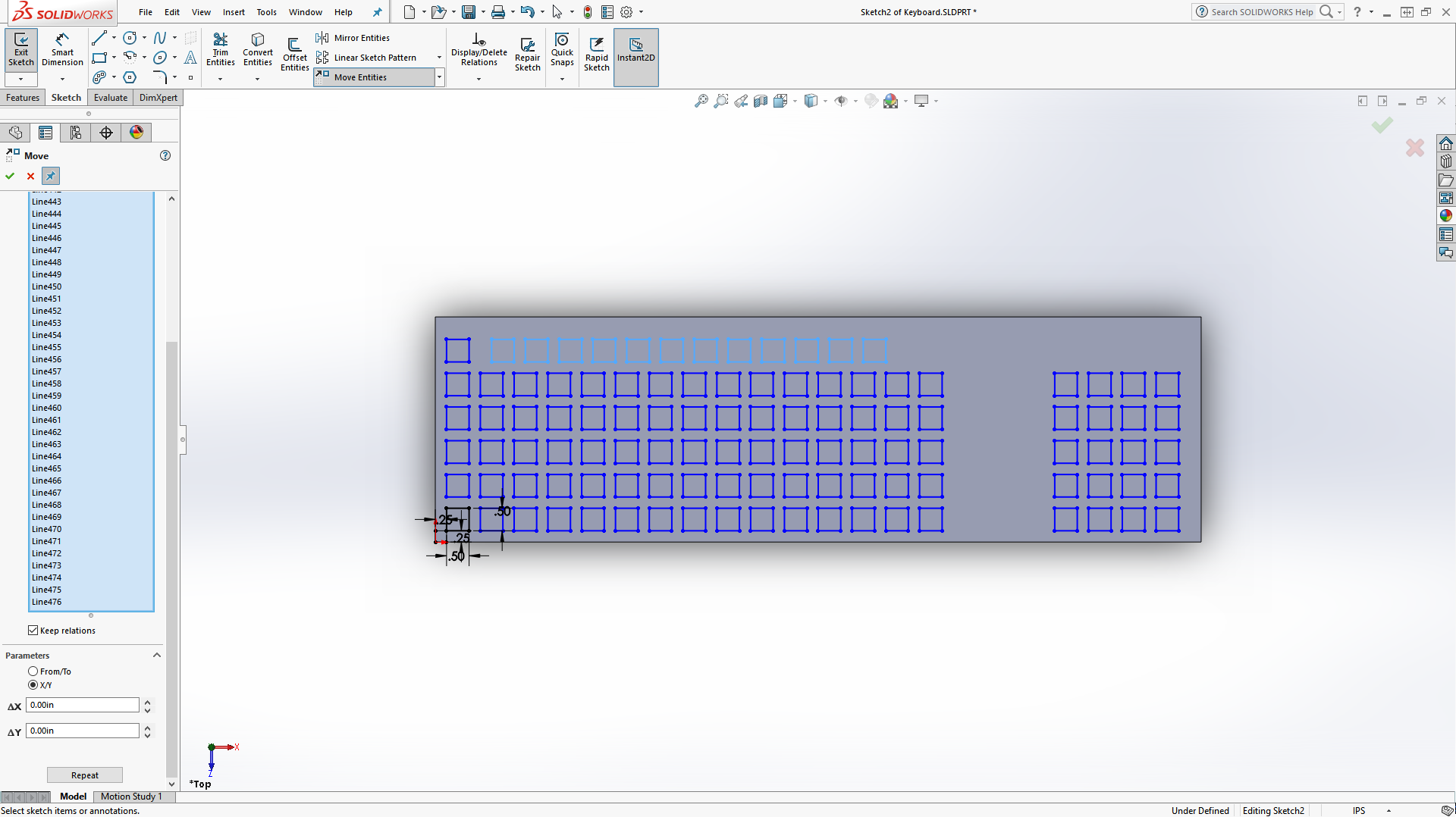1456x817 pixels.
Task: Open Display/Delete Relations
Action: pos(479,49)
